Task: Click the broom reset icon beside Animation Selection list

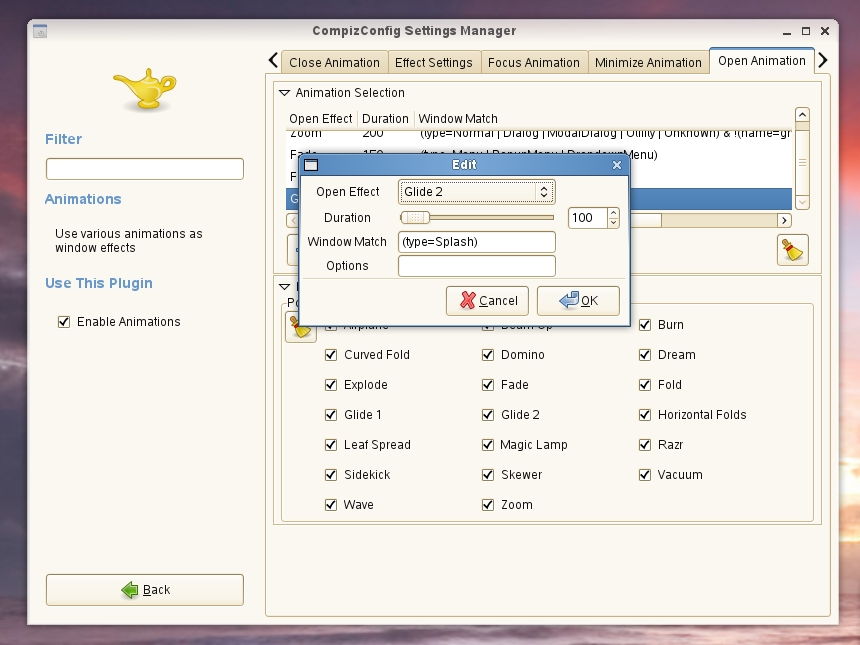Action: pos(793,250)
